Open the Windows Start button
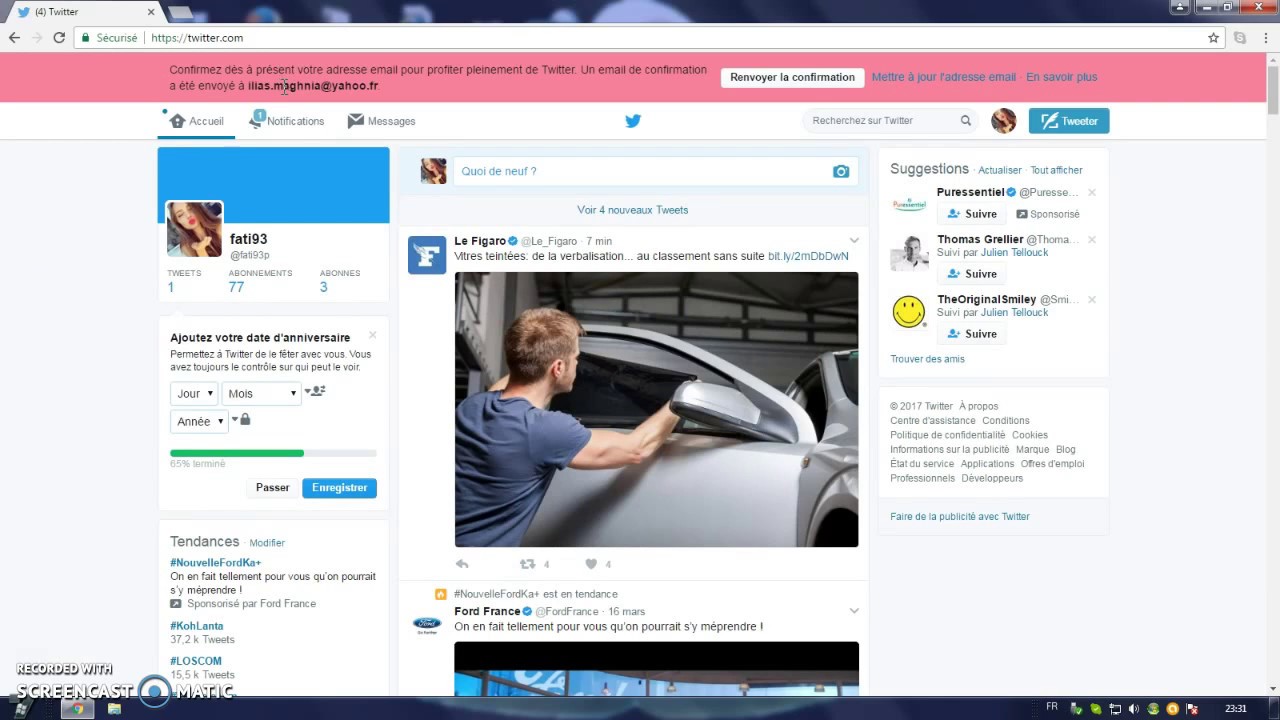 22,709
